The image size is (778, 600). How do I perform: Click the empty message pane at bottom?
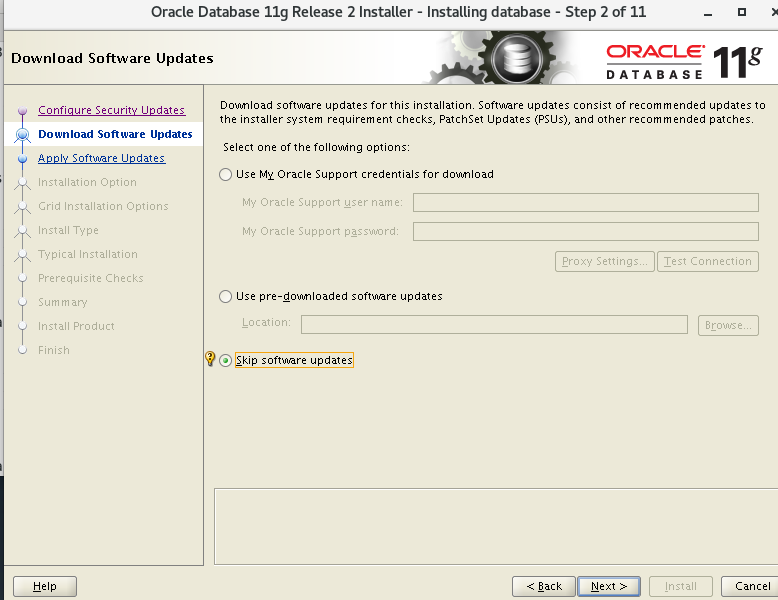click(496, 527)
